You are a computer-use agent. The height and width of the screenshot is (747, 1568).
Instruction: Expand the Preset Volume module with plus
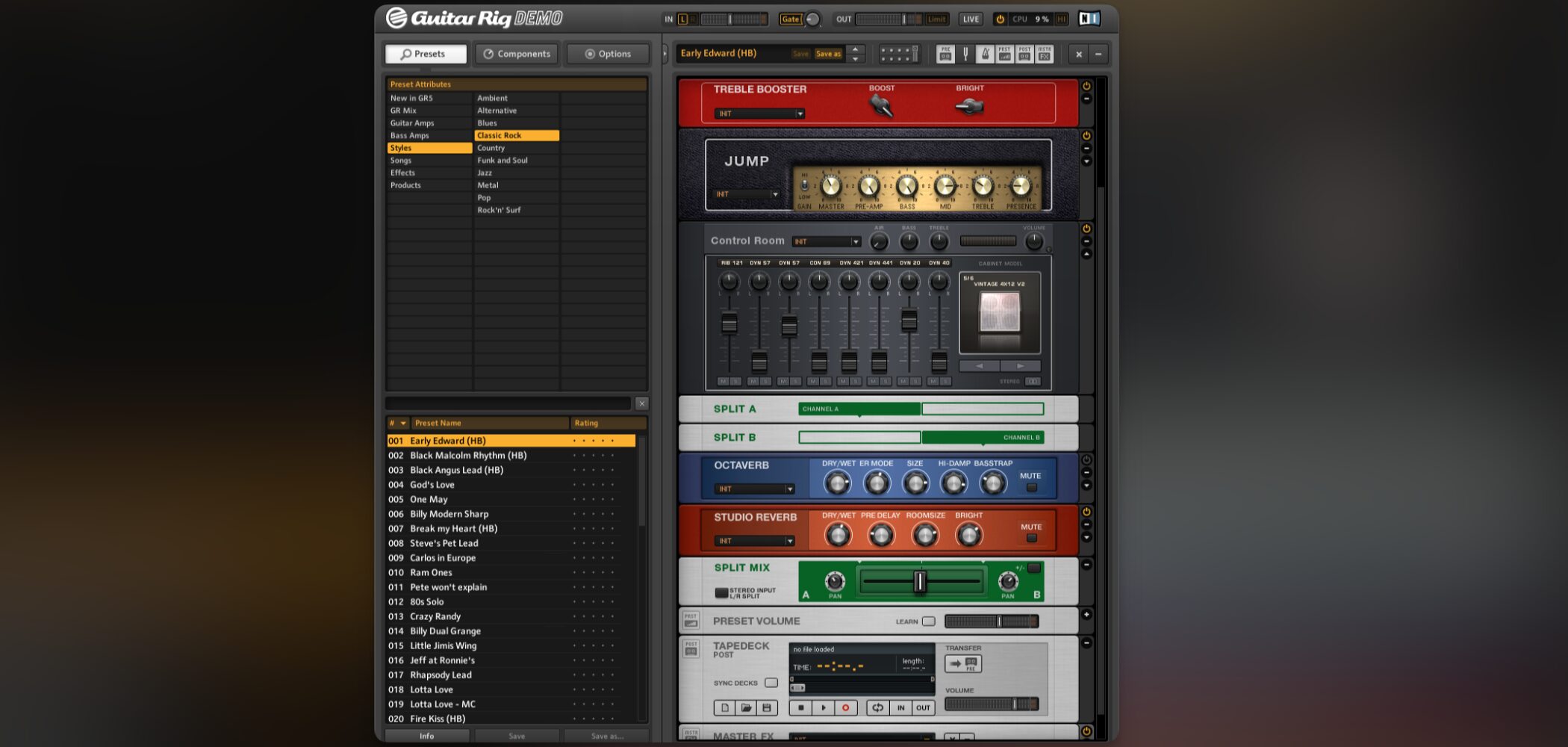pos(1086,614)
